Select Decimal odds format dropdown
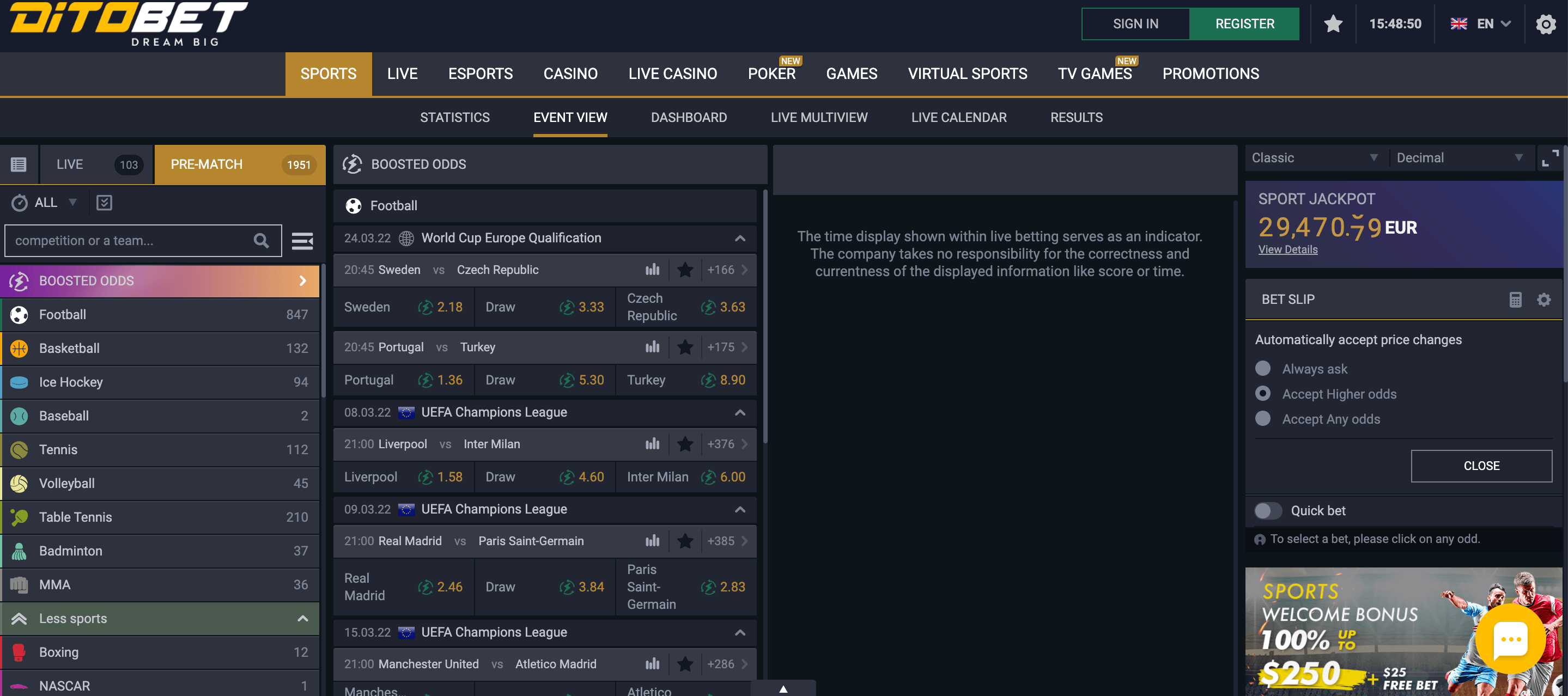 click(1461, 157)
